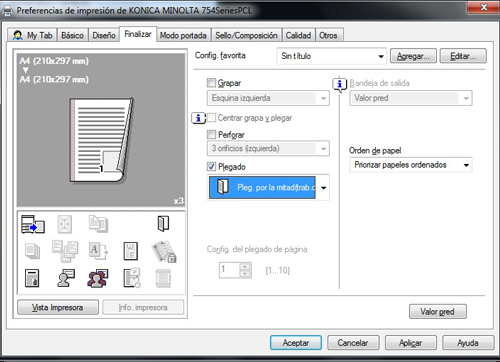Image resolution: width=500 pixels, height=362 pixels.
Task: Click the Editar... button
Action: 463,56
